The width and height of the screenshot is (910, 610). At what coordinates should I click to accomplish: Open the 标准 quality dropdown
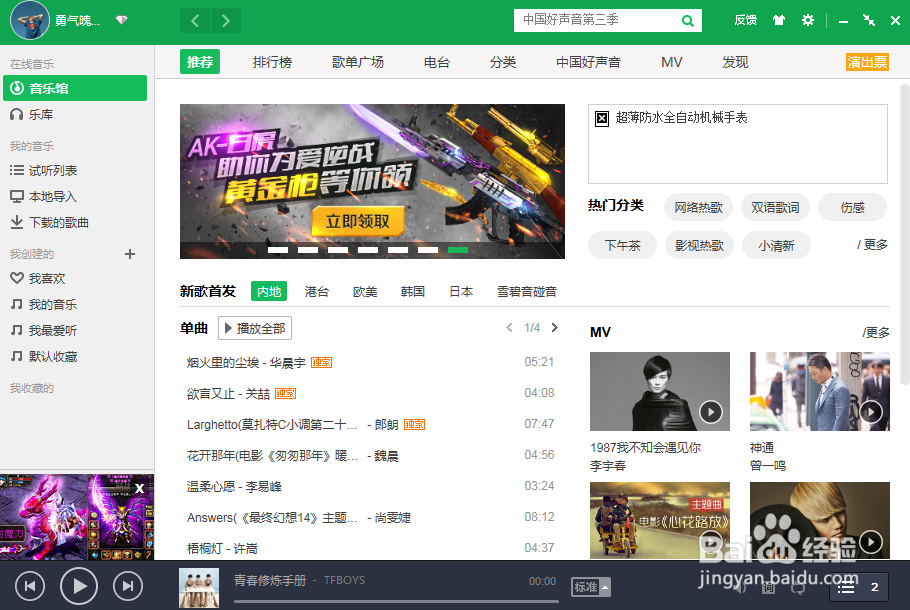591,587
